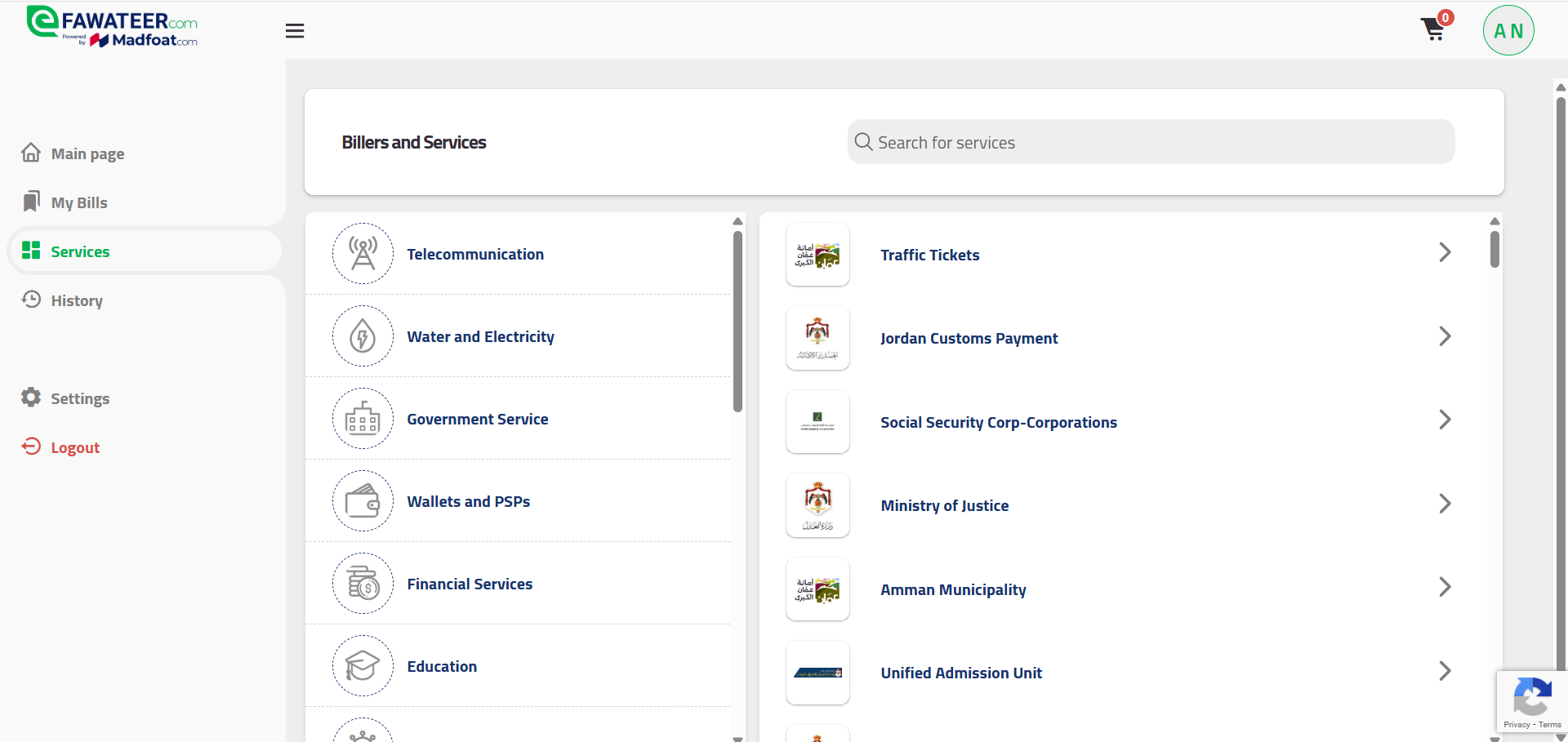Open Ministry of Justice chevron arrow
Image resolution: width=1568 pixels, height=742 pixels.
[x=1444, y=504]
